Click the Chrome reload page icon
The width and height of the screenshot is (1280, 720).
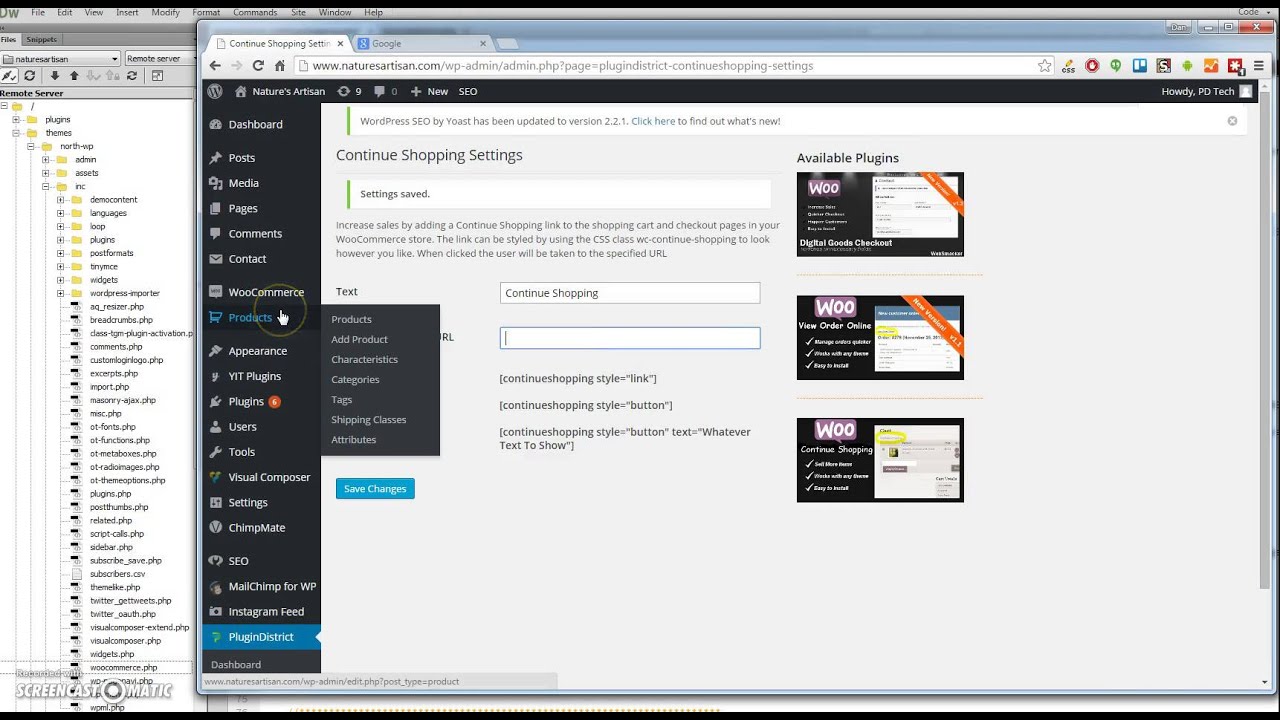click(x=258, y=65)
